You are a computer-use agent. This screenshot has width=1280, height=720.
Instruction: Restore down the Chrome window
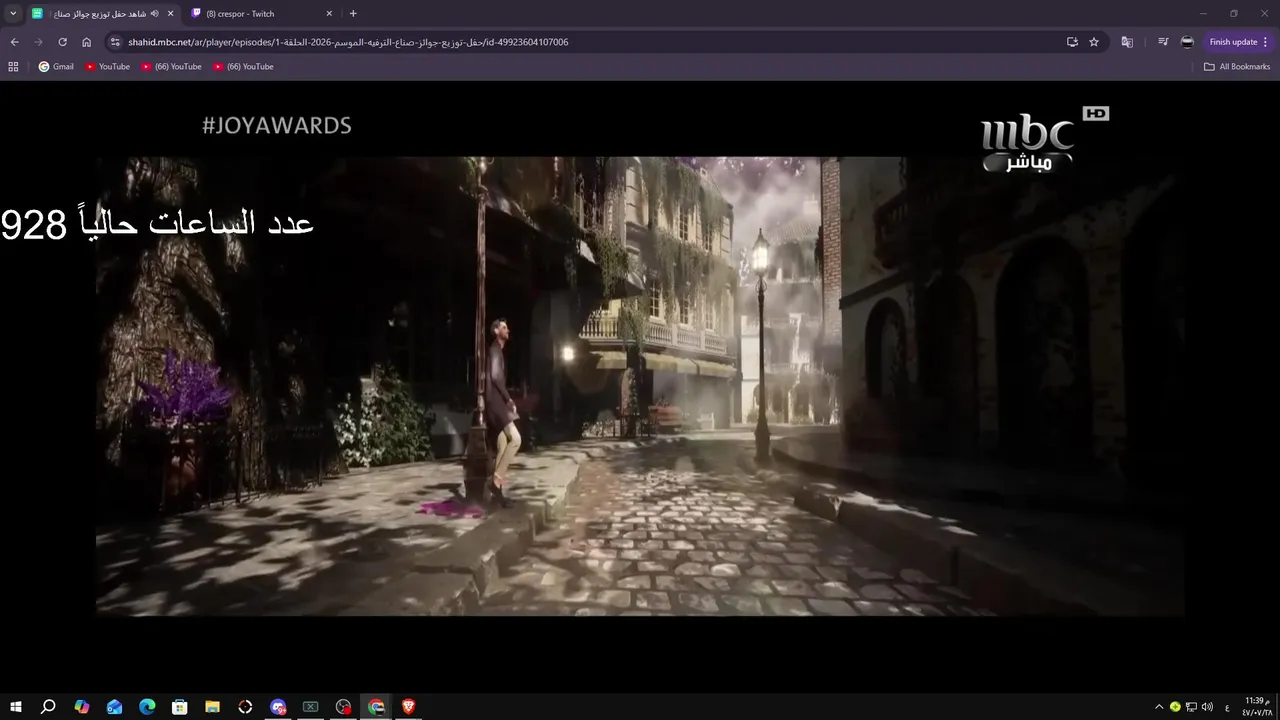(x=1234, y=13)
